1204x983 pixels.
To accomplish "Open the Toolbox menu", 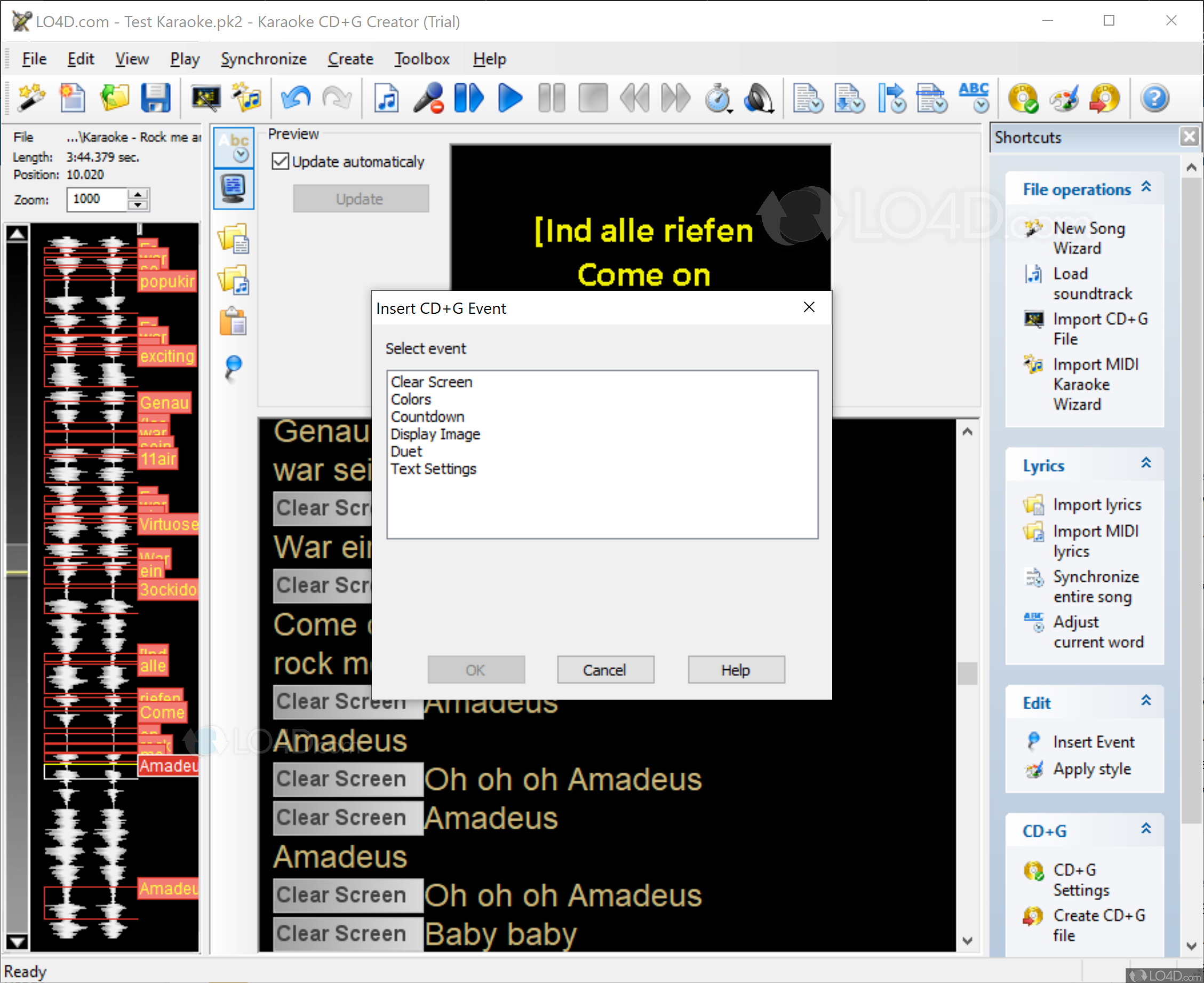I will click(422, 59).
